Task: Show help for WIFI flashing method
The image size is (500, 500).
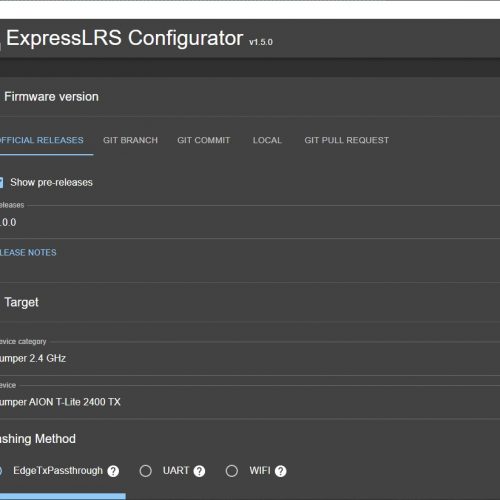Action: point(281,471)
